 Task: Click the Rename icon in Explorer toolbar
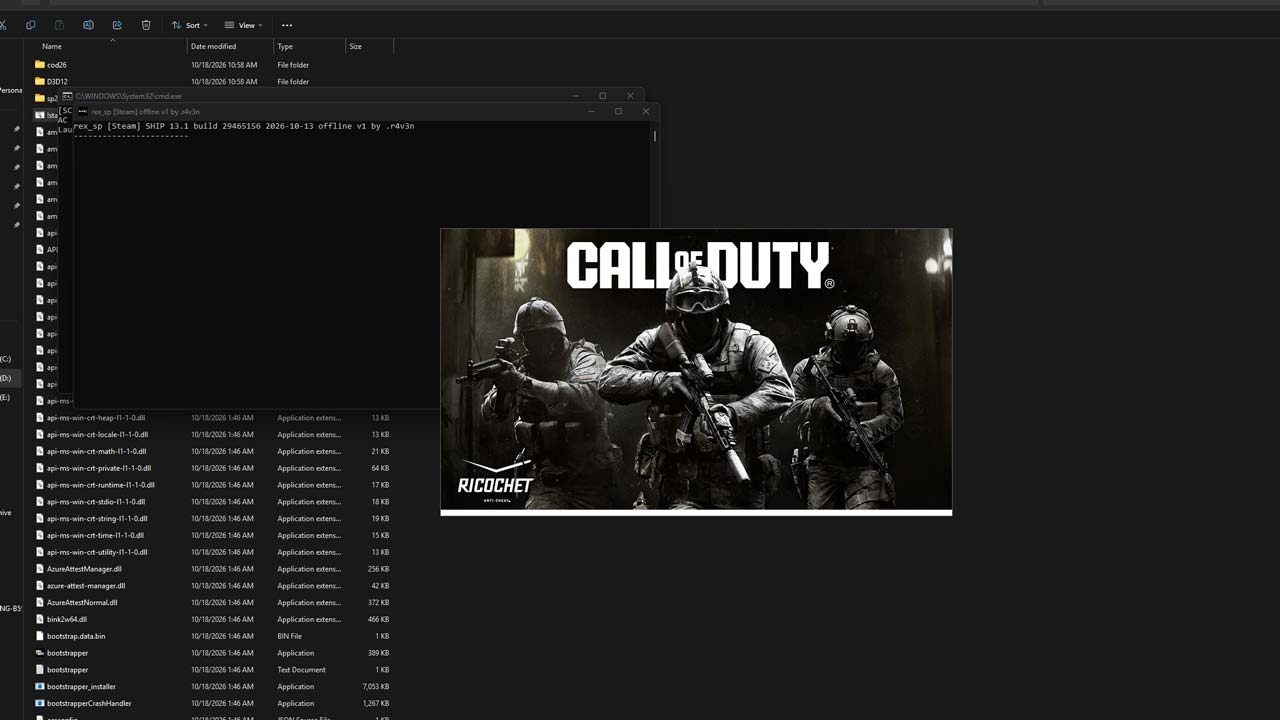click(x=88, y=25)
